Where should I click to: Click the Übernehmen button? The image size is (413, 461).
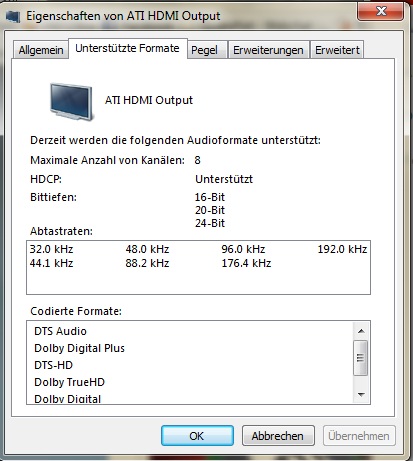click(x=359, y=436)
